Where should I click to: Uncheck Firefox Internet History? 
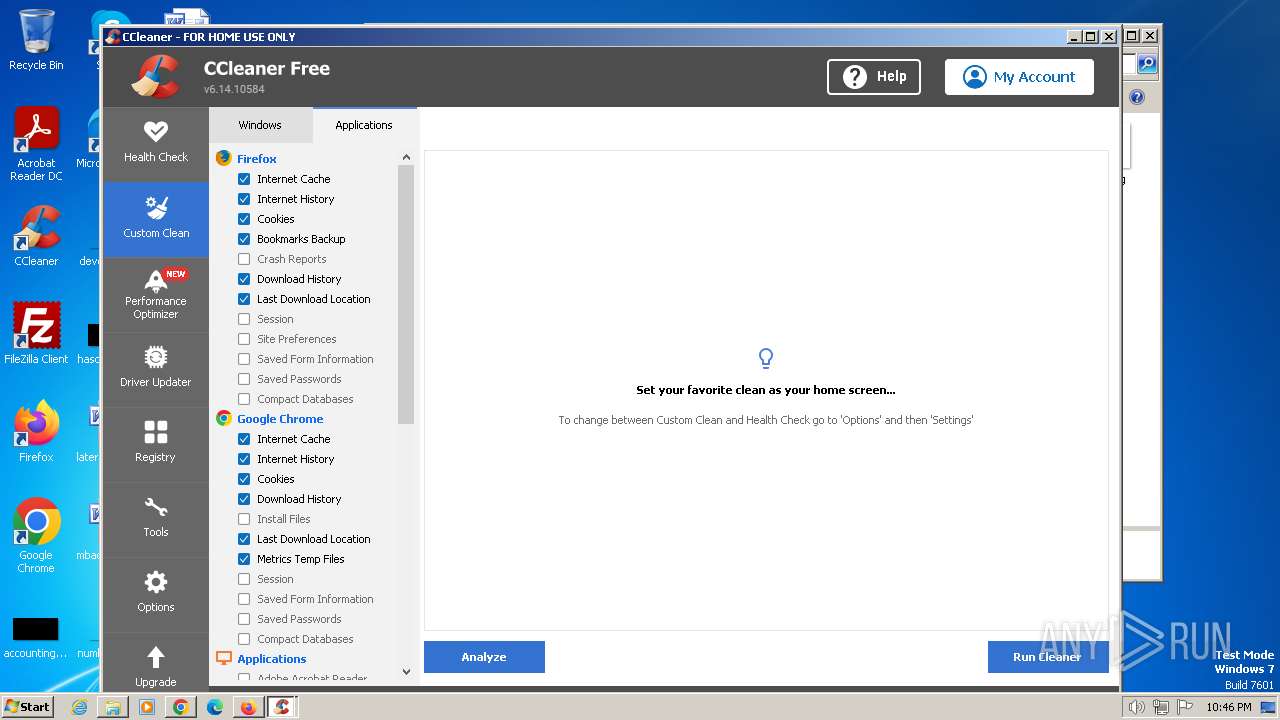coord(244,199)
